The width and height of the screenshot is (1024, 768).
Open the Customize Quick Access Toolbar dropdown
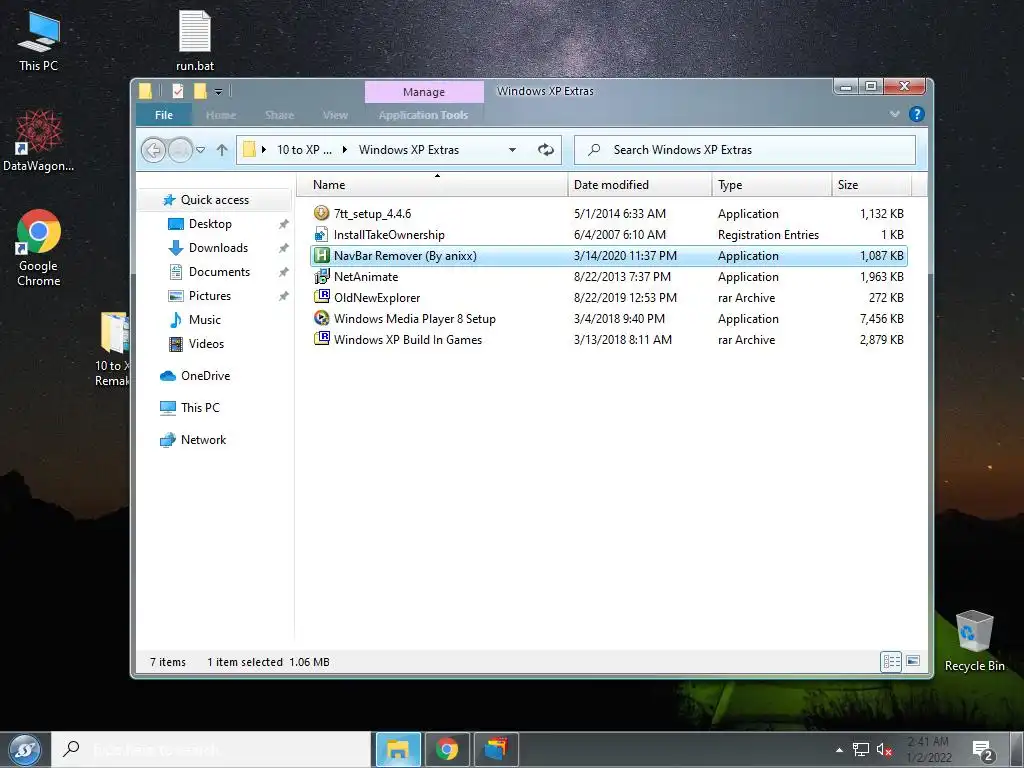[x=219, y=91]
